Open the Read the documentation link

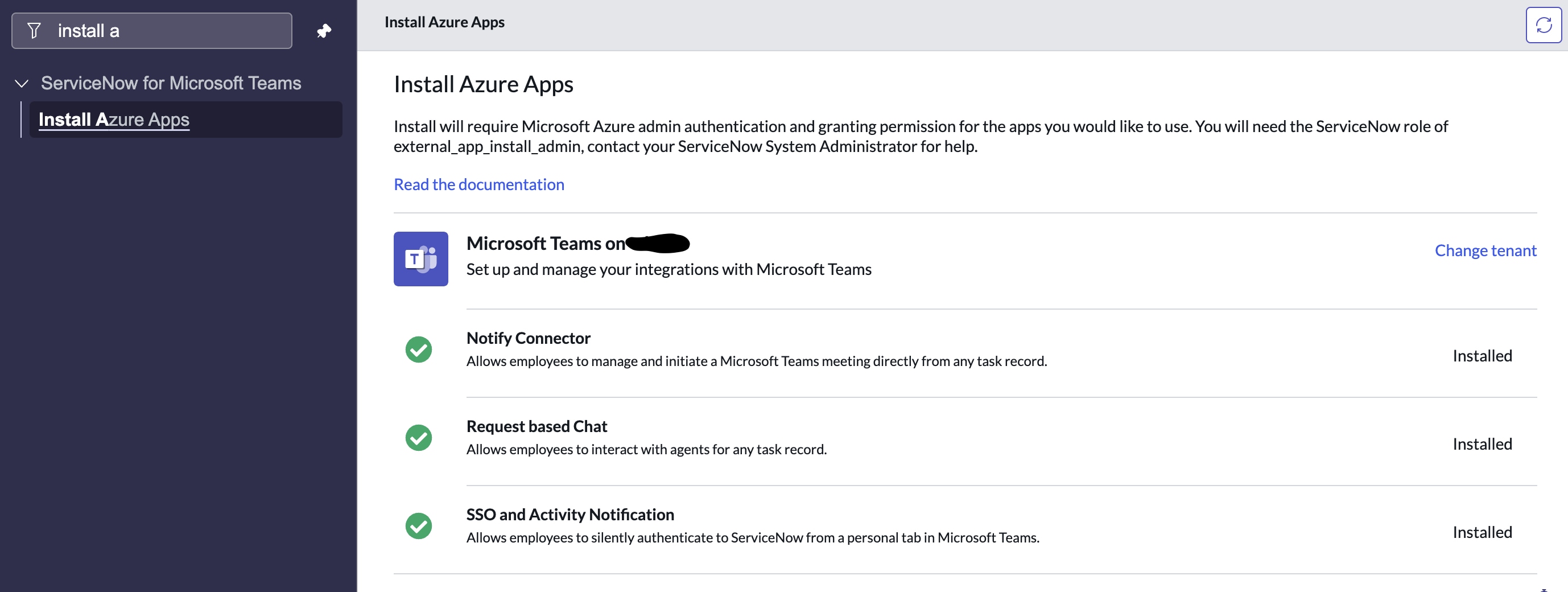(x=478, y=184)
